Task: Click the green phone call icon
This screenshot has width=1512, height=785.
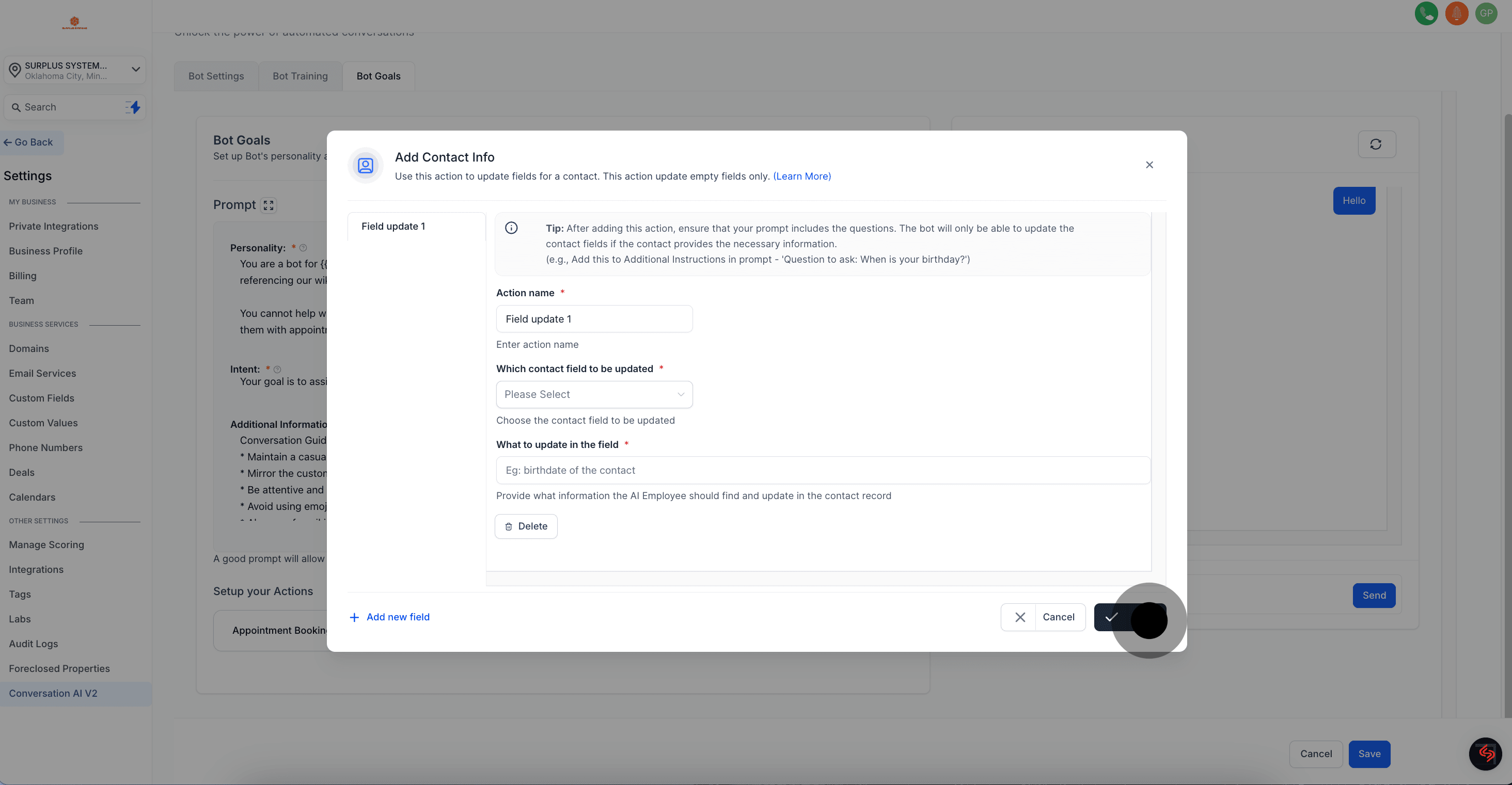Action: point(1426,13)
